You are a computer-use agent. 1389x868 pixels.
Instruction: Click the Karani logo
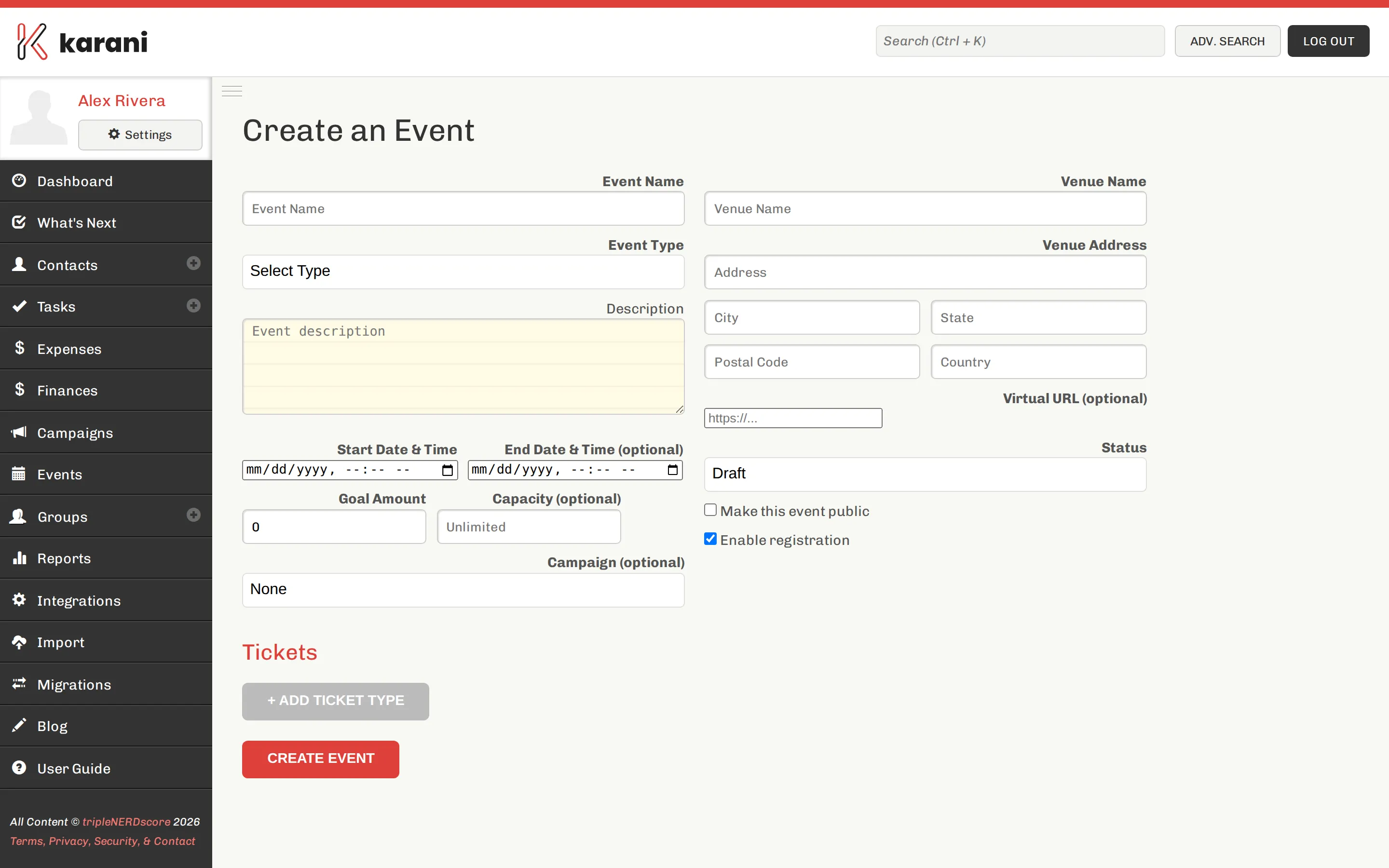click(x=82, y=41)
